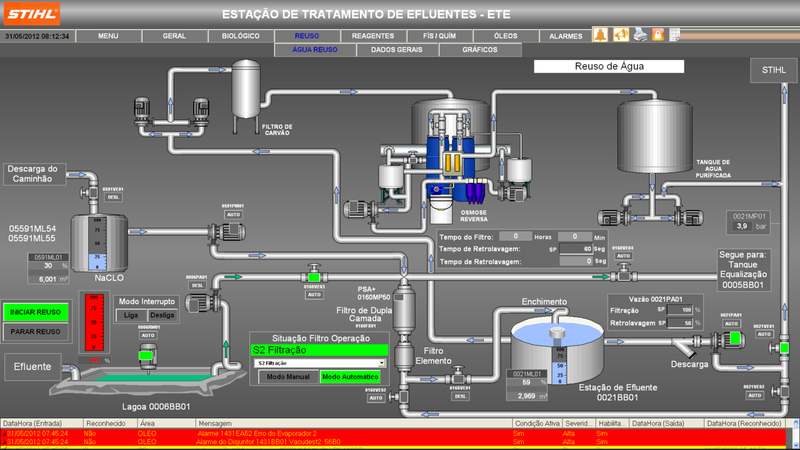The height and width of the screenshot is (450, 800).
Task: Open the ALARMES tab
Action: pos(565,36)
